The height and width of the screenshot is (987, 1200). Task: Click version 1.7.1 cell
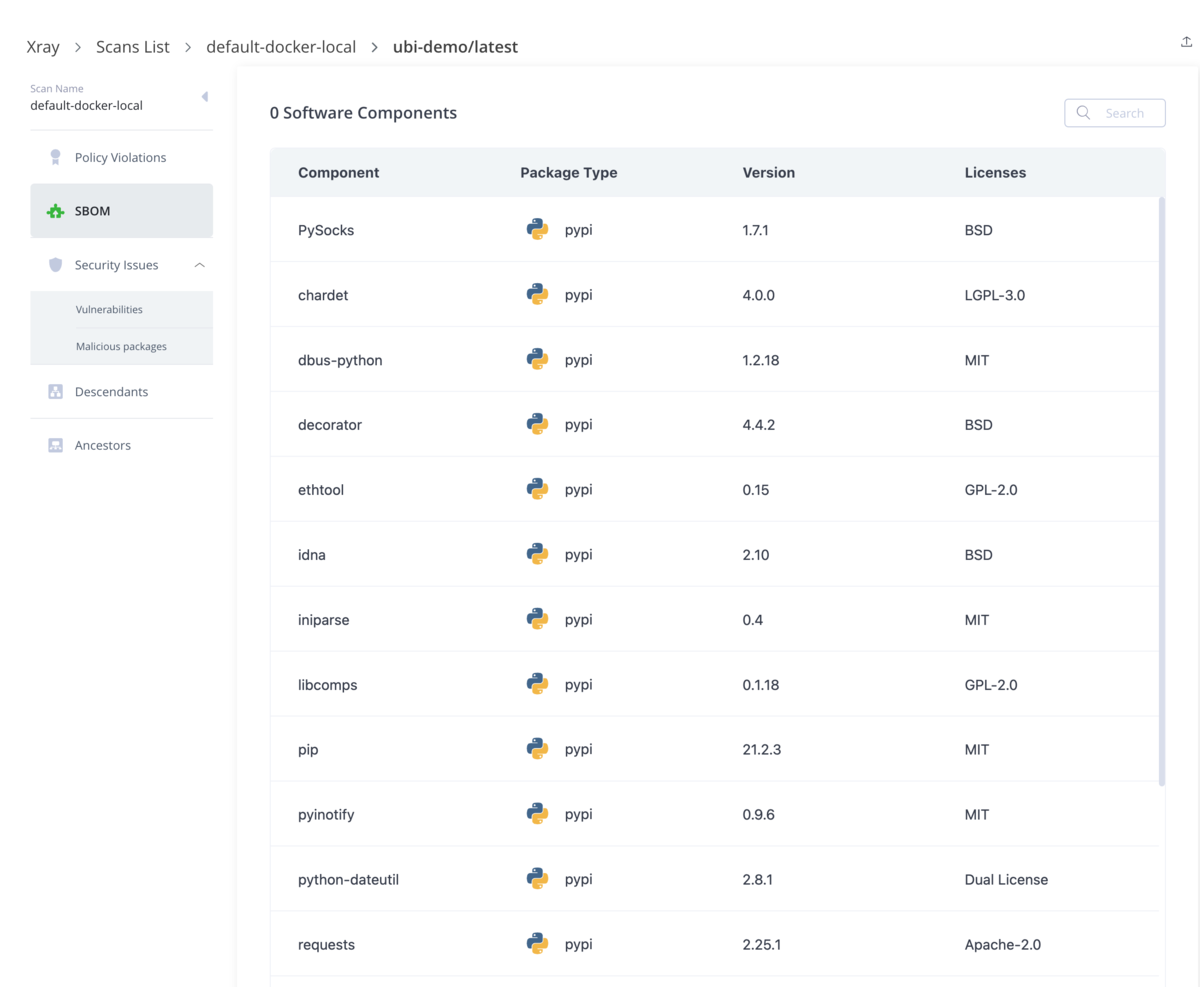coord(756,230)
